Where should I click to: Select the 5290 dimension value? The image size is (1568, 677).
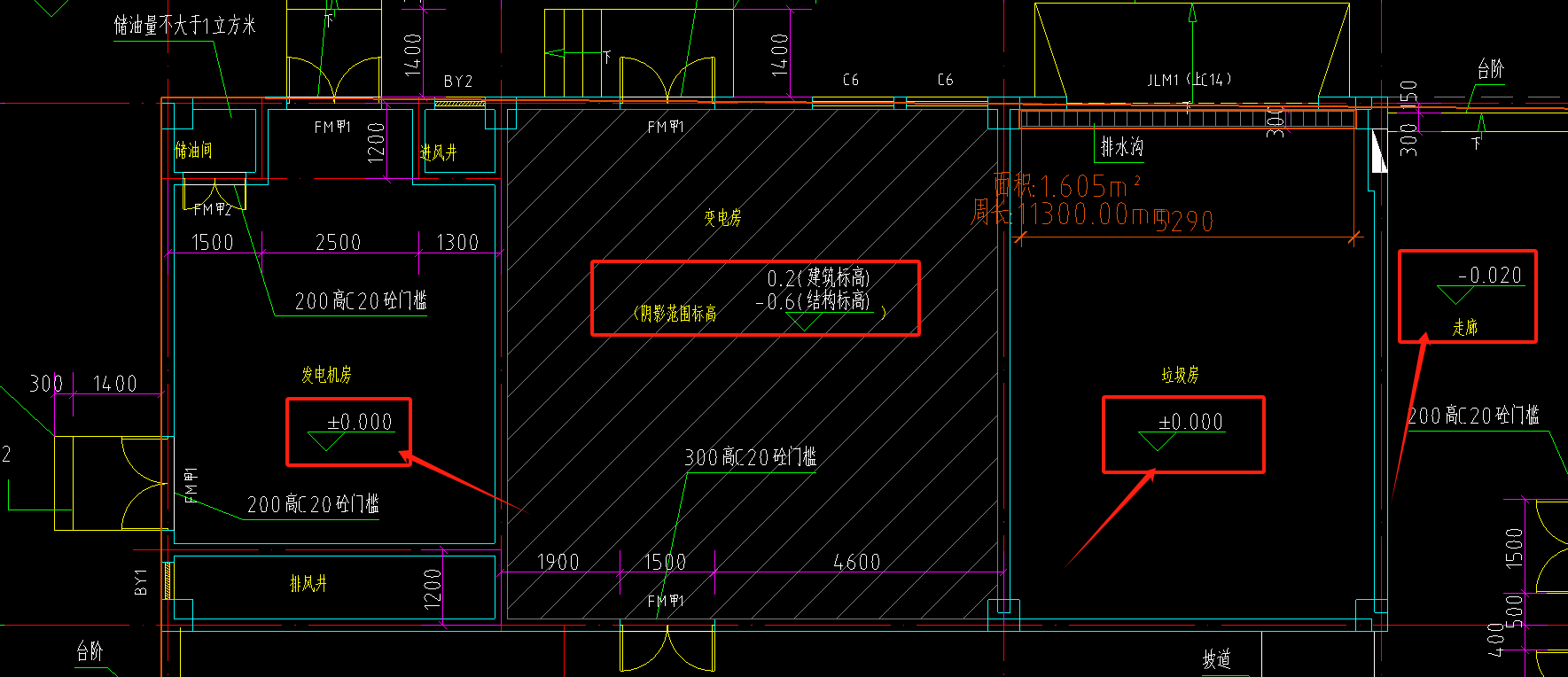click(x=1186, y=221)
